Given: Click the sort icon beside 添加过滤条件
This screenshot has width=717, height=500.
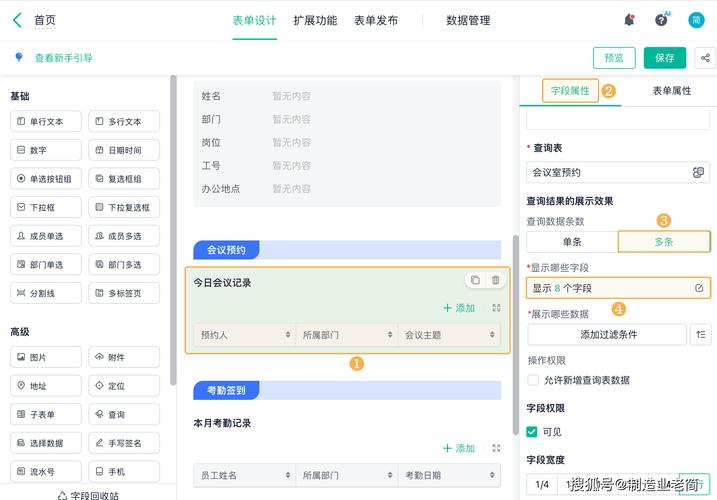Looking at the screenshot, I should (701, 334).
